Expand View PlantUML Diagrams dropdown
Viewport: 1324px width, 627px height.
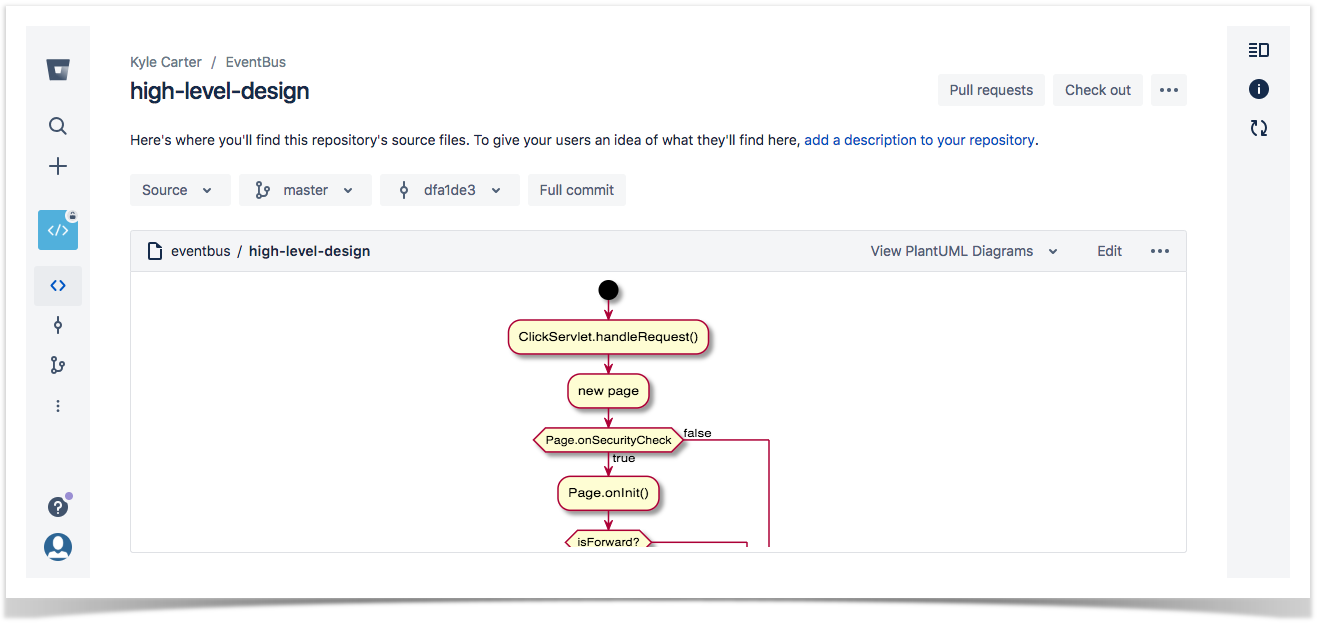coord(964,251)
